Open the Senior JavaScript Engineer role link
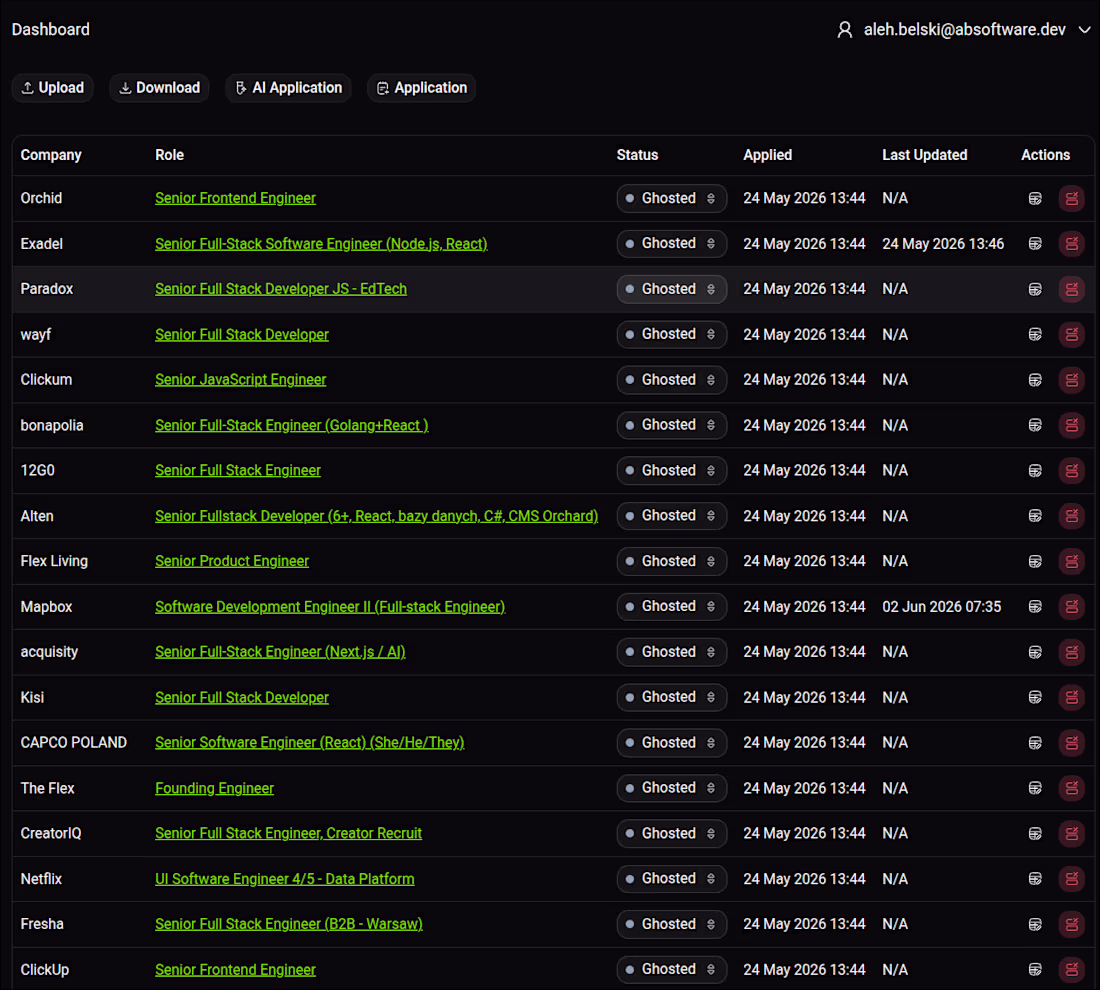The height and width of the screenshot is (990, 1100). pyautogui.click(x=241, y=380)
